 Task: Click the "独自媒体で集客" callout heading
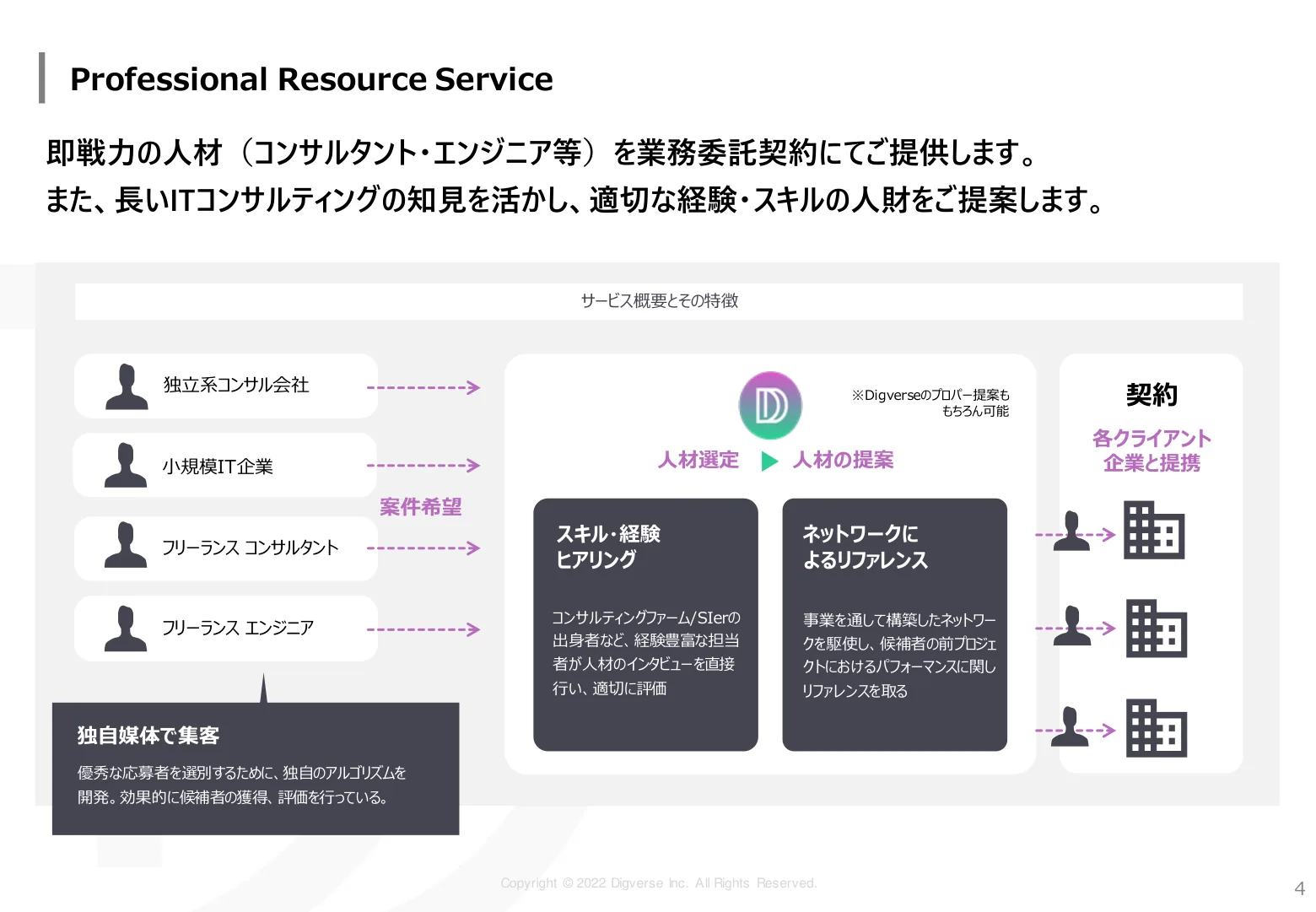[x=148, y=736]
